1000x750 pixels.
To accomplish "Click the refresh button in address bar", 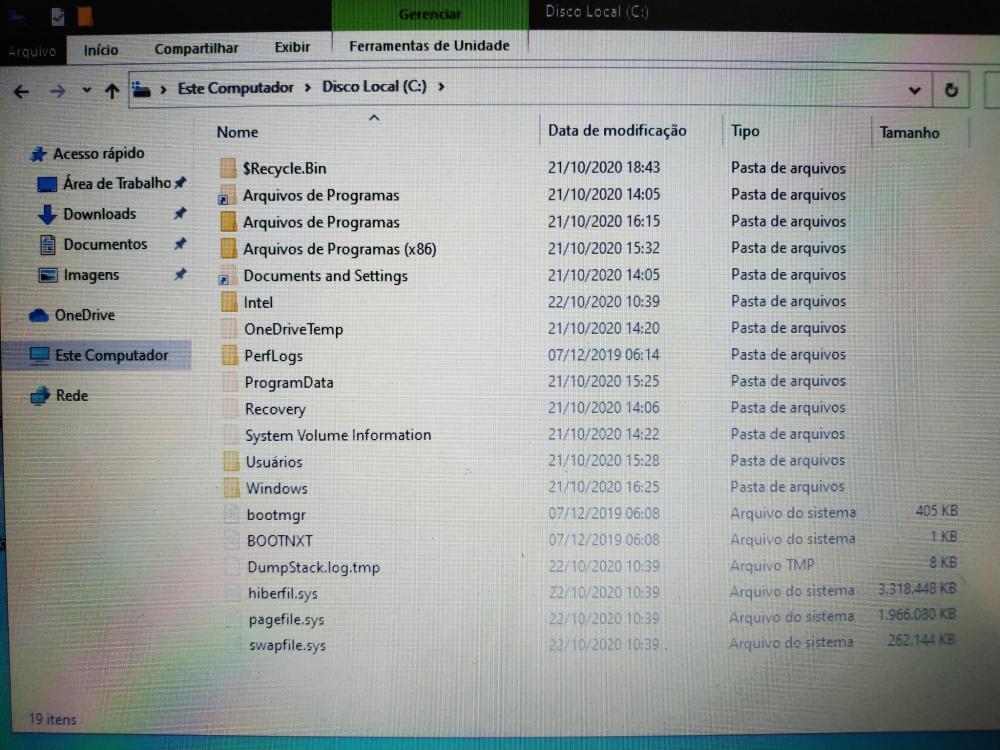I will [x=951, y=90].
